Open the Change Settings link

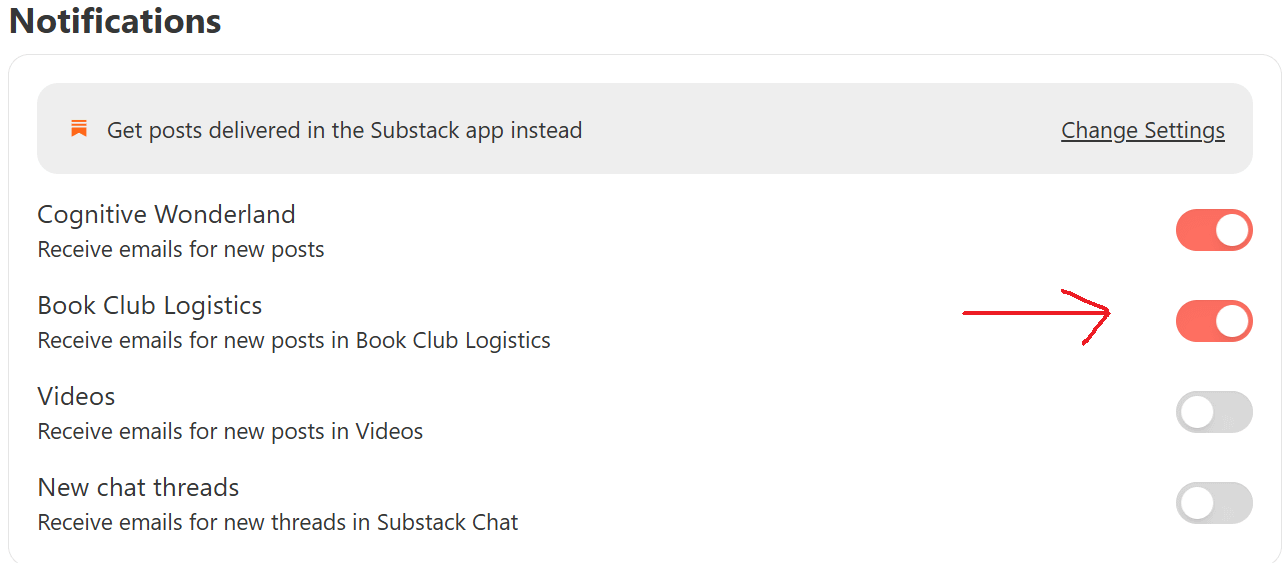pos(1143,130)
